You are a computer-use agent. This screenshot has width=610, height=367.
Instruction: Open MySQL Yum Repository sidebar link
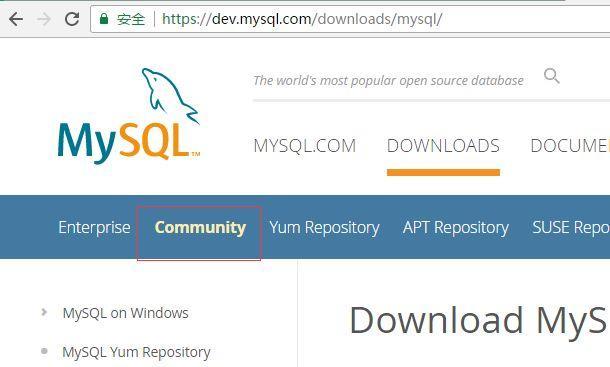point(136,352)
